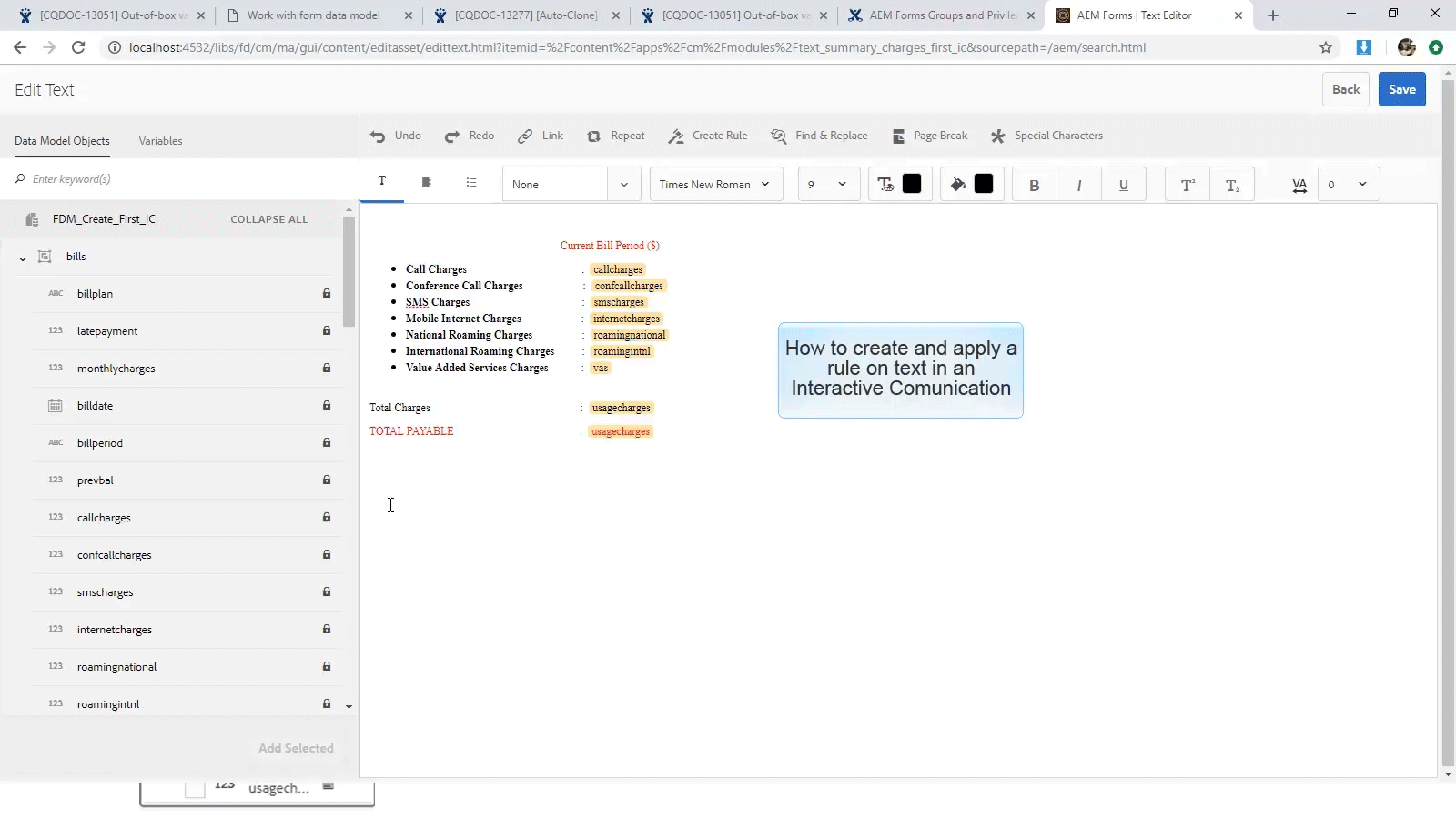
Task: Open paragraph formatting options tab
Action: pos(426,182)
